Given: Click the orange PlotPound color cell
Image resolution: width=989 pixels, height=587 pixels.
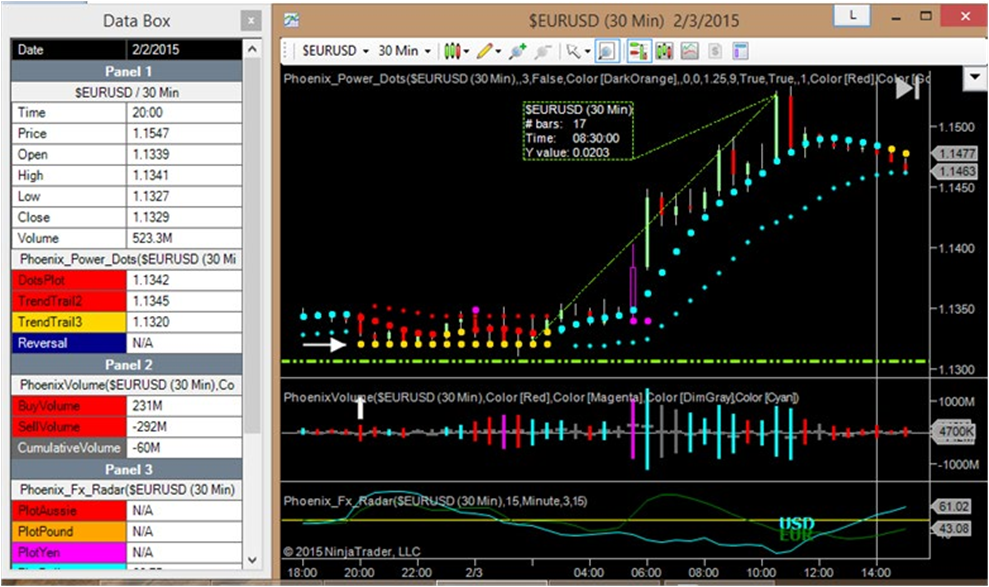Looking at the screenshot, I should (69, 532).
